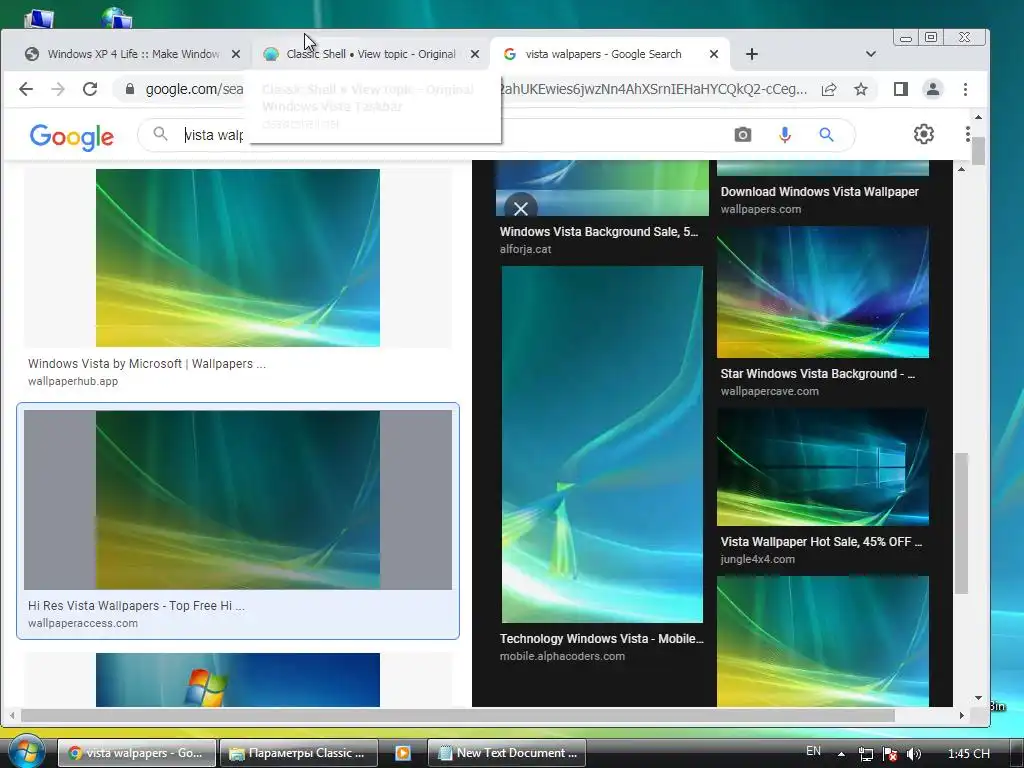The image size is (1024, 768).
Task: Click page scrollbar down arrow
Action: 978,697
